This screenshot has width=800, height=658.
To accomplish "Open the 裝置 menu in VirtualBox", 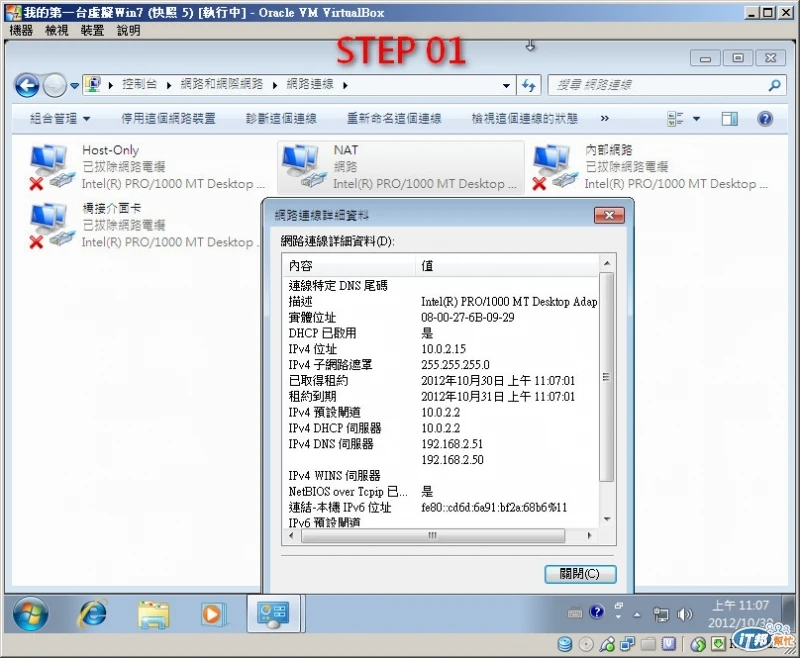I will 92,31.
